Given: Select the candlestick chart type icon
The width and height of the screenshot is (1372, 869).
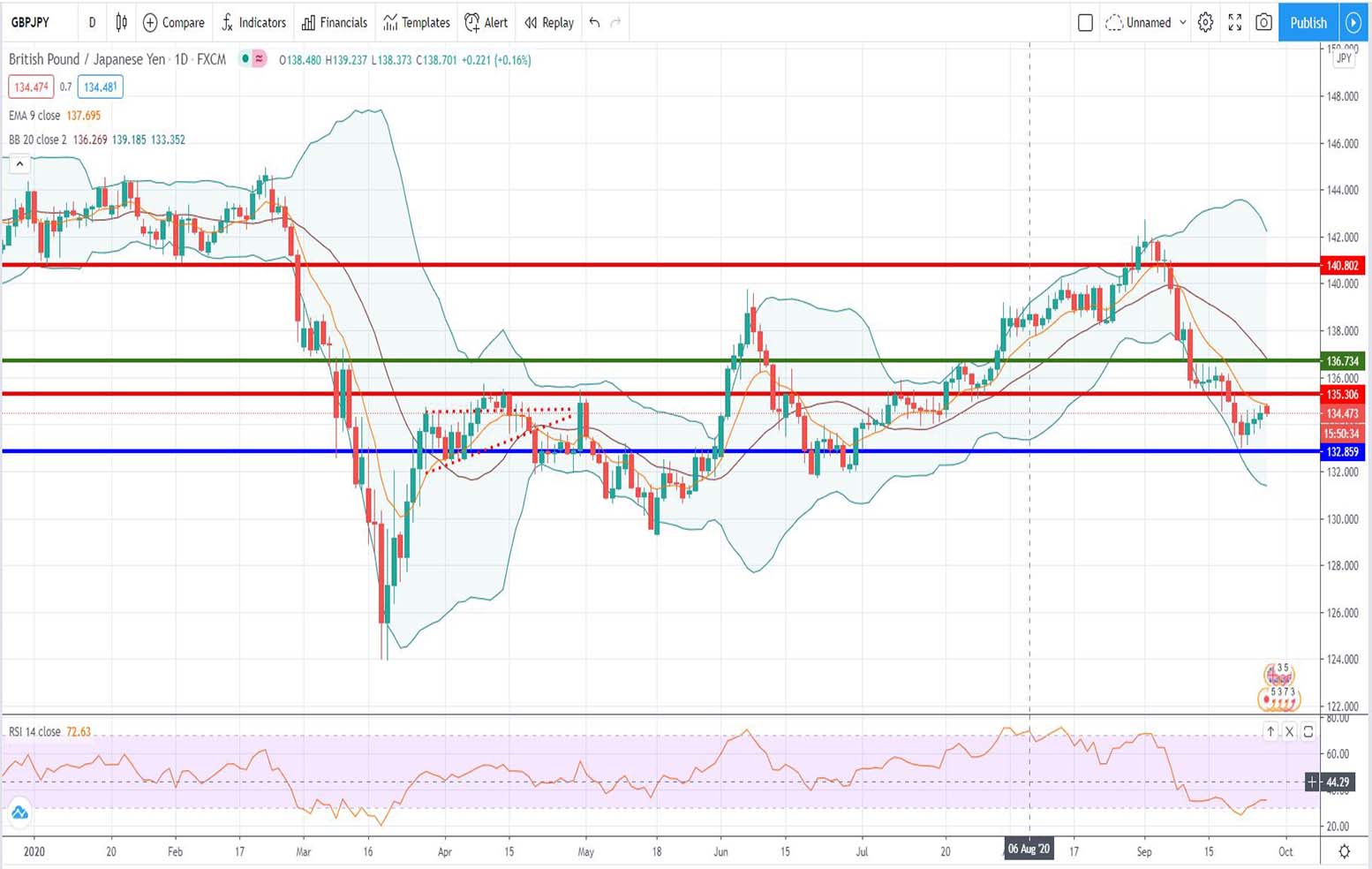Looking at the screenshot, I should click(121, 23).
